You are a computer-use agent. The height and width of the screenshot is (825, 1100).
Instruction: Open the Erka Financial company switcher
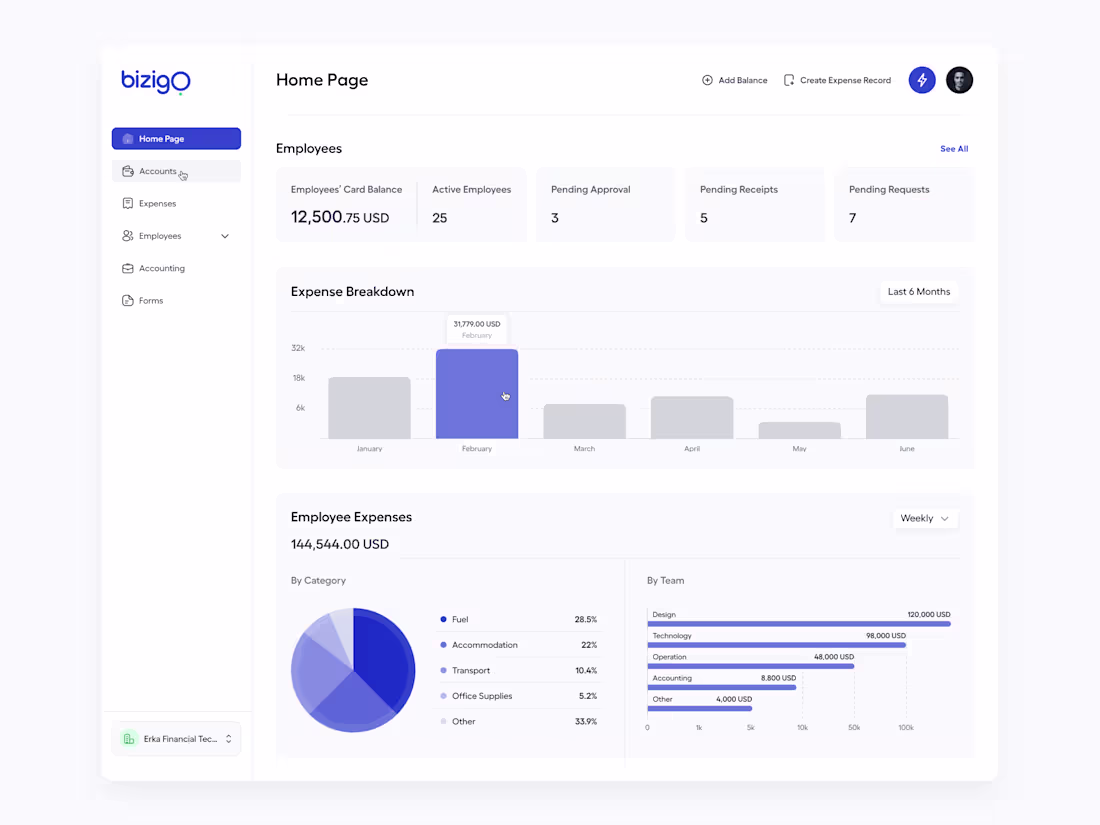(x=176, y=738)
